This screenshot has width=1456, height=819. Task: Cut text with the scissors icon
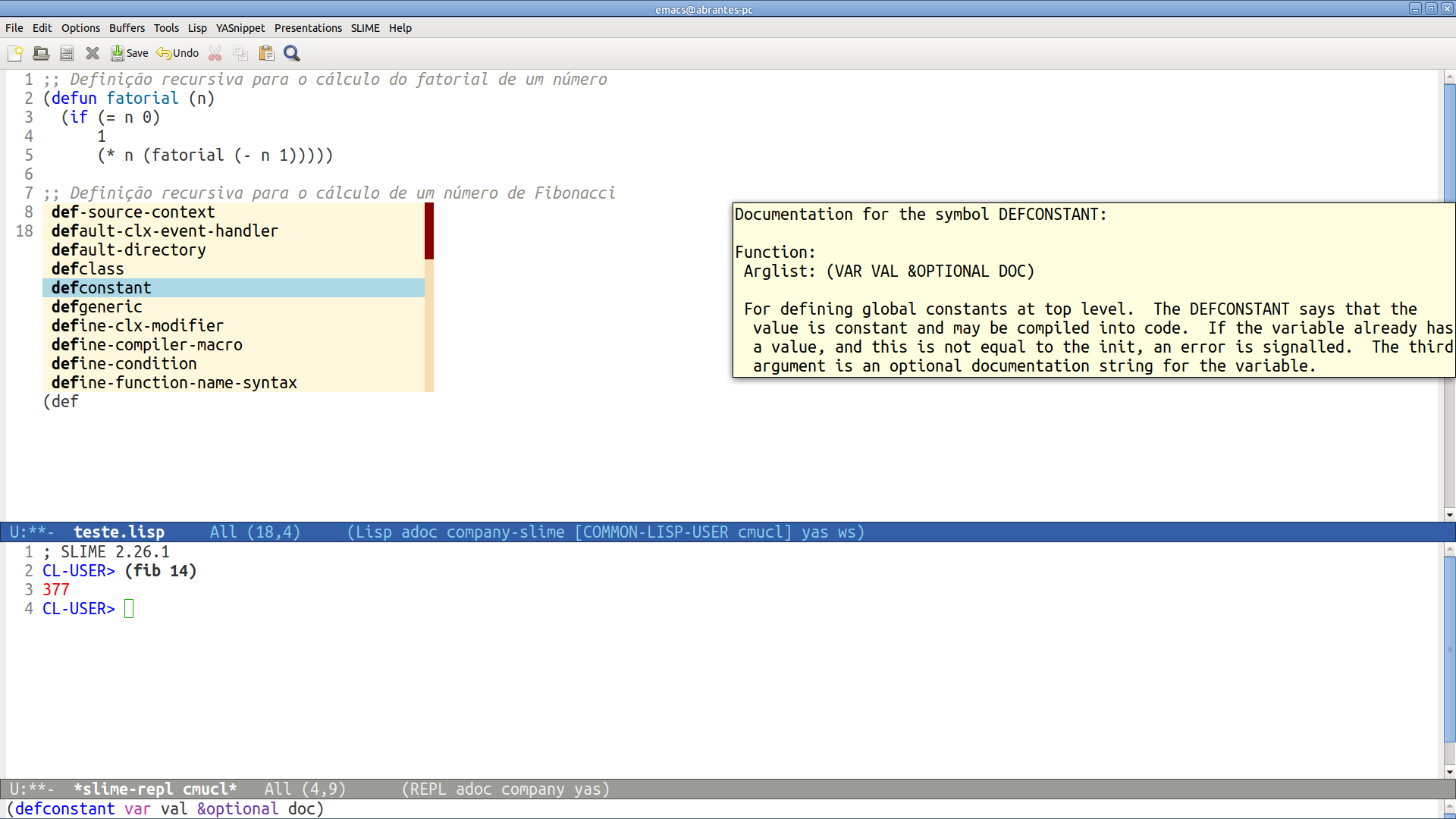(x=215, y=53)
